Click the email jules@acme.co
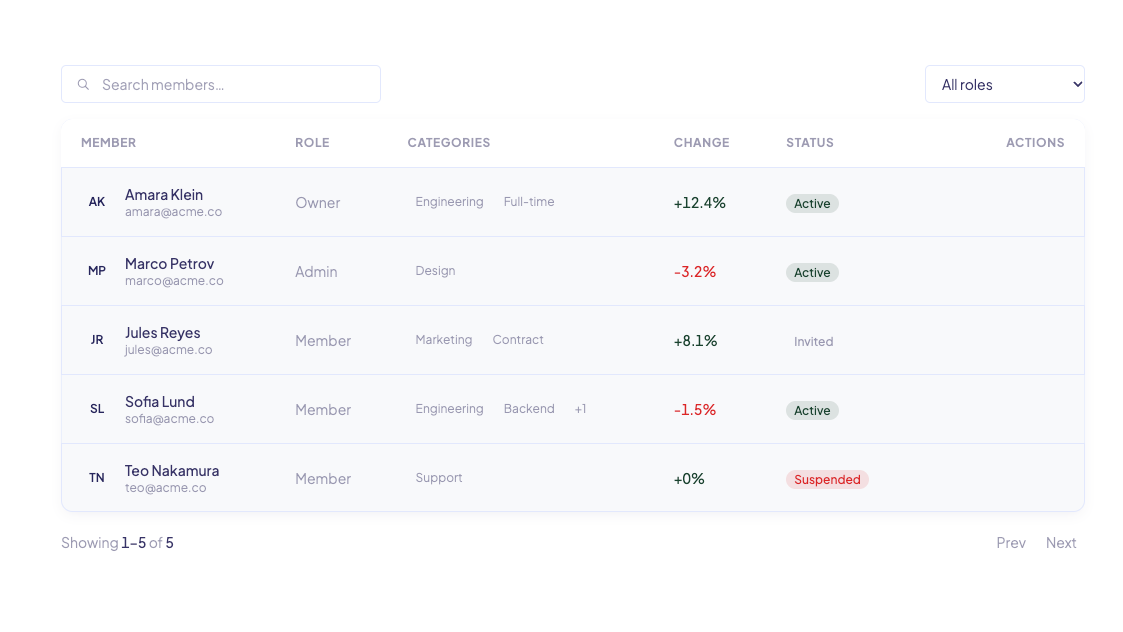Screen dimensions: 1123x632 coord(168,350)
